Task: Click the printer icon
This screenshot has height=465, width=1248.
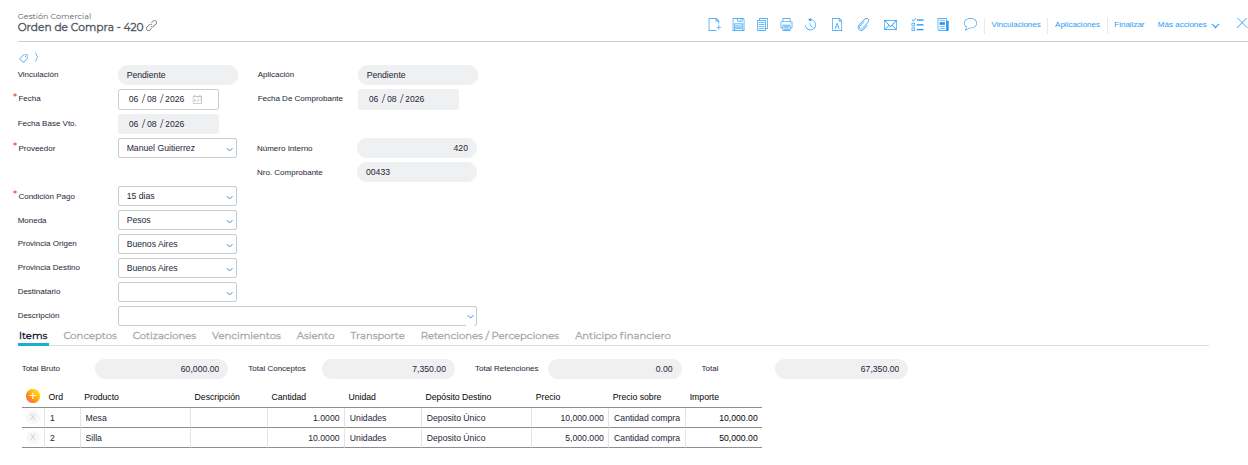Action: coord(786,25)
